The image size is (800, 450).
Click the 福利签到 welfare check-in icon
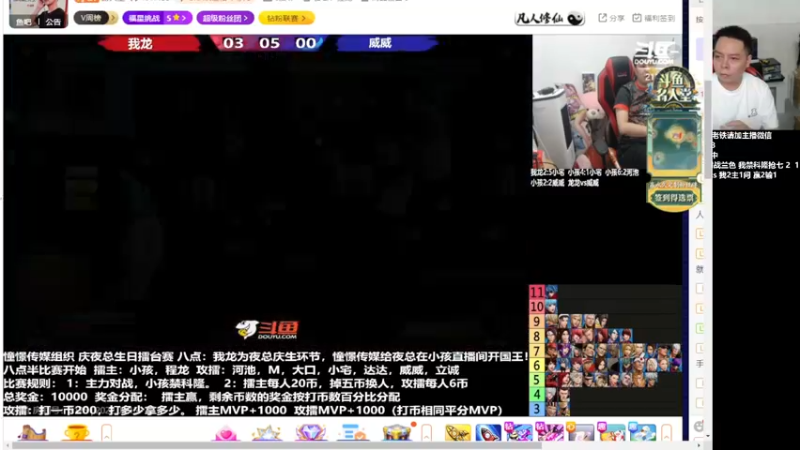(x=654, y=18)
